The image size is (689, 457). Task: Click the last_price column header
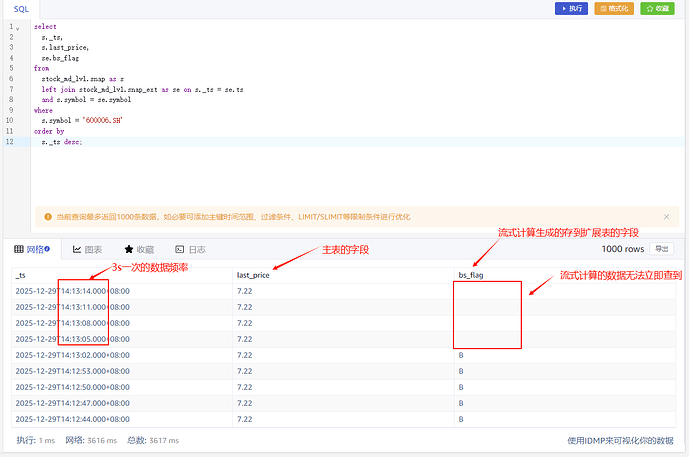[x=255, y=274]
